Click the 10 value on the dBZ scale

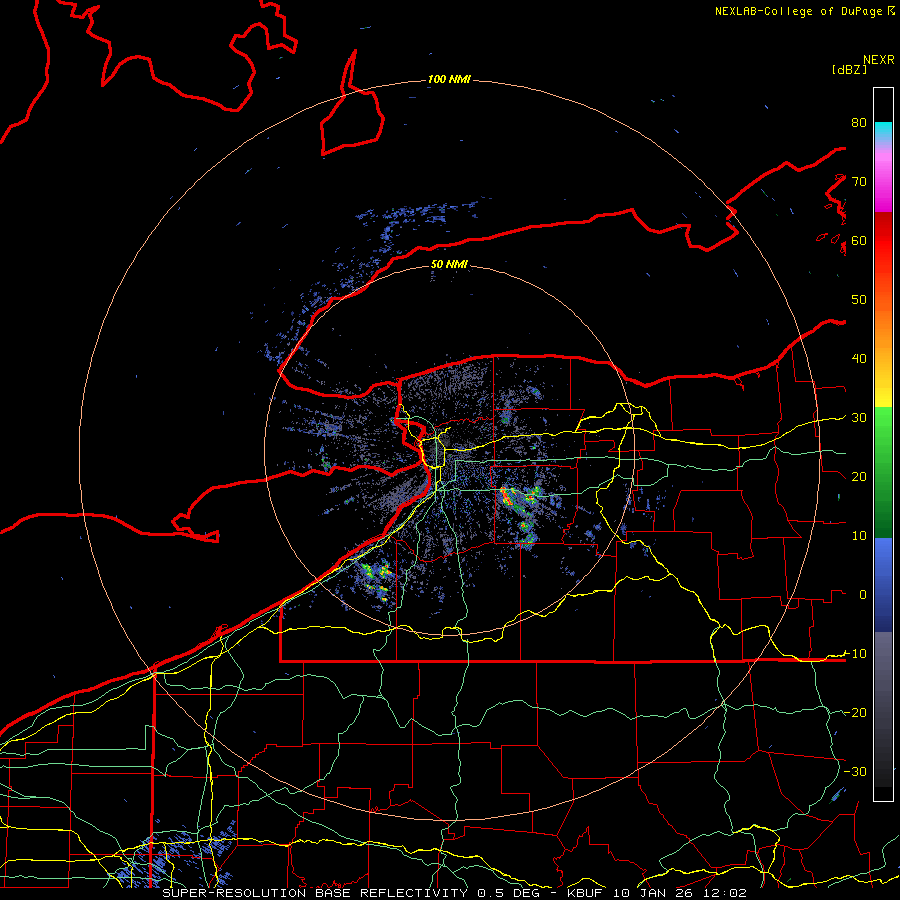(859, 536)
